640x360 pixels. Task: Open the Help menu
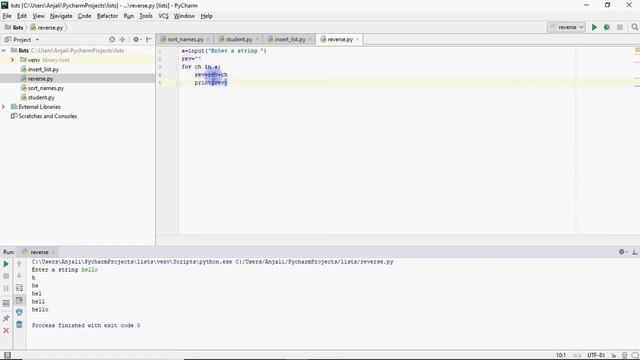point(207,16)
